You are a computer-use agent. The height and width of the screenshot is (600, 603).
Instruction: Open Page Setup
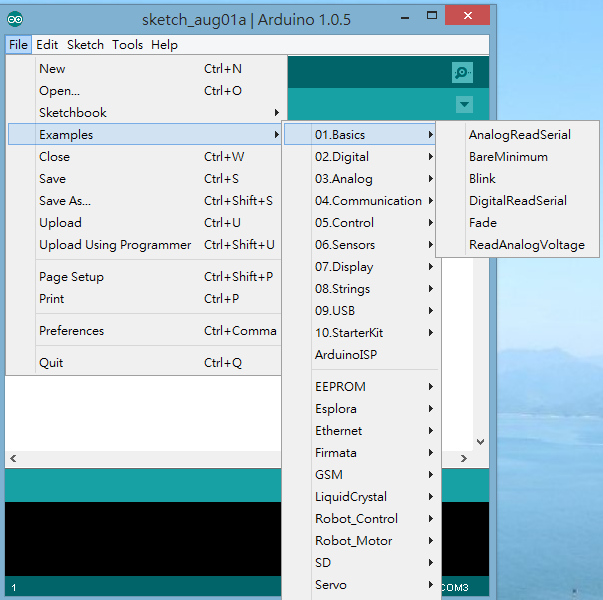(x=145, y=277)
